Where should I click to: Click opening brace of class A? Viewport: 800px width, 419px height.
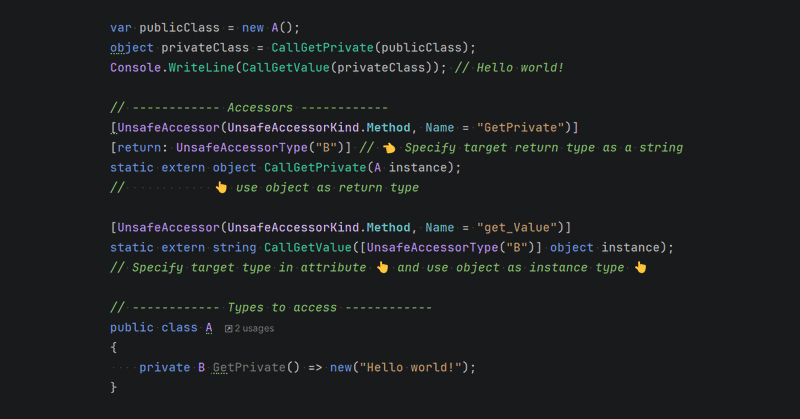pos(113,348)
